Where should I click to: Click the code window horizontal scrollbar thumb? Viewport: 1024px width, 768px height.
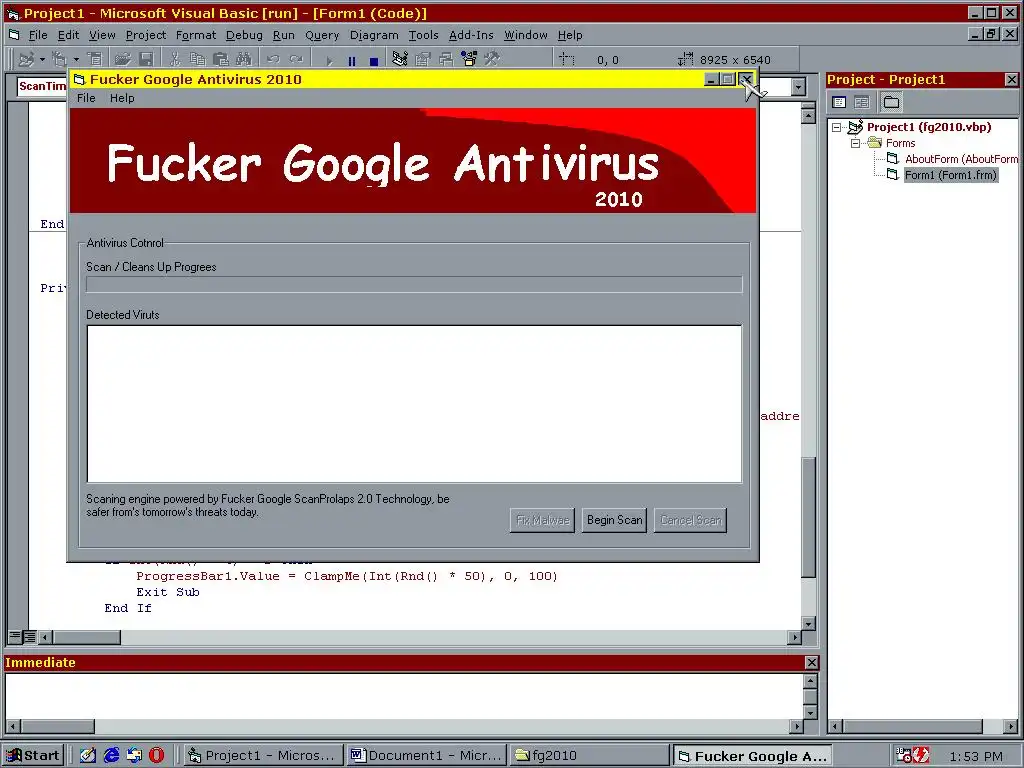87,637
